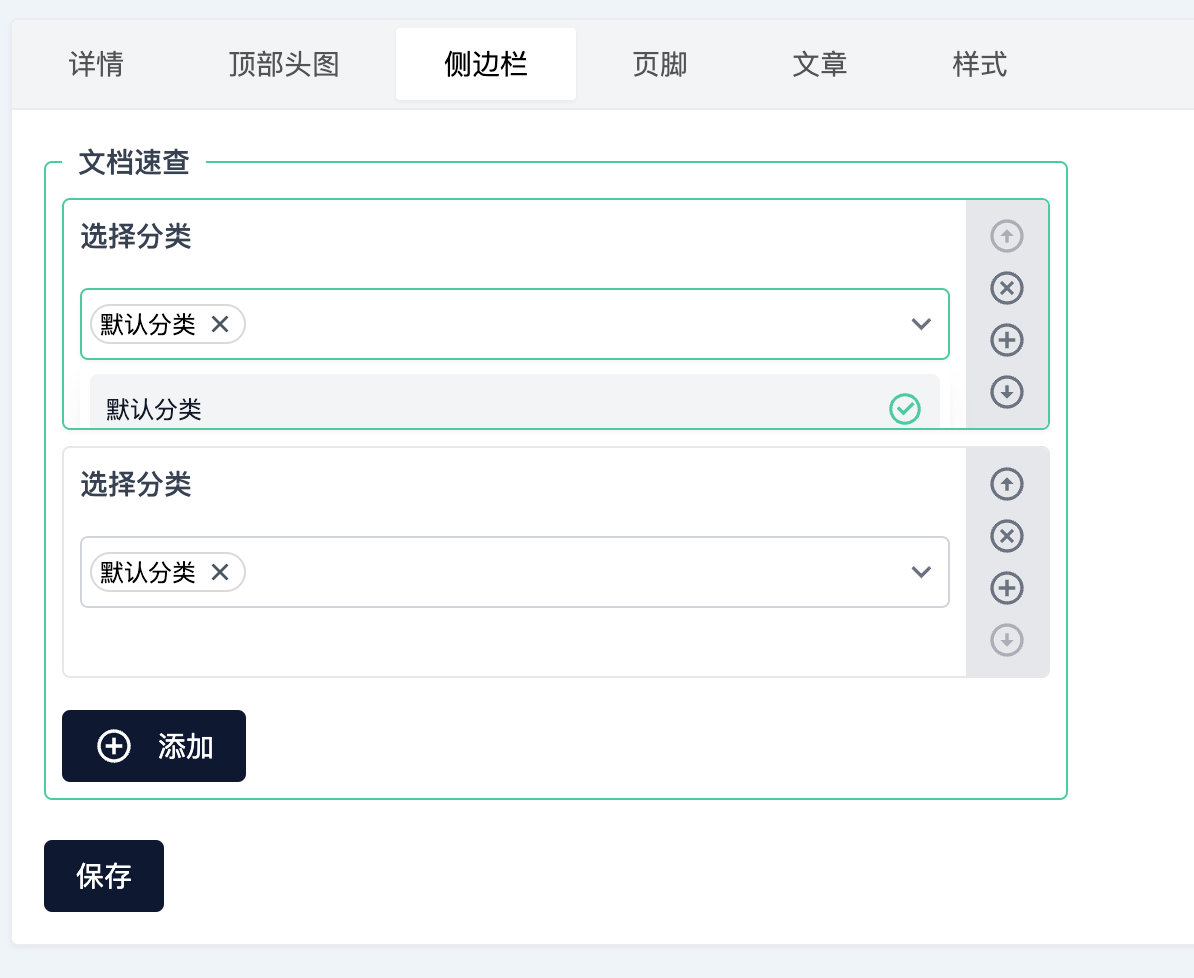Save settings with the 保存 button

(104, 875)
